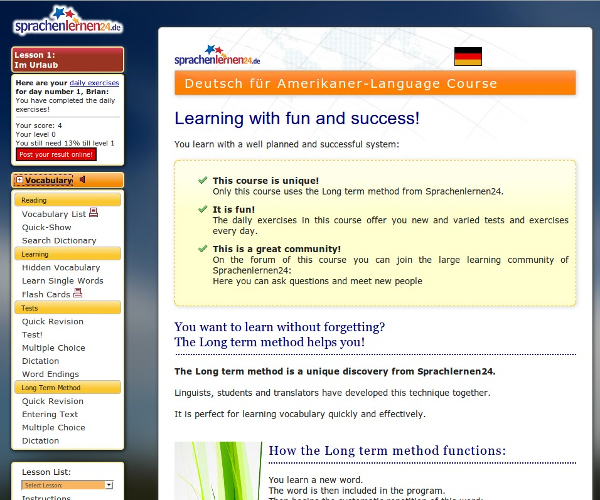Open Flash Cards
The width and height of the screenshot is (600, 500).
click(46, 295)
